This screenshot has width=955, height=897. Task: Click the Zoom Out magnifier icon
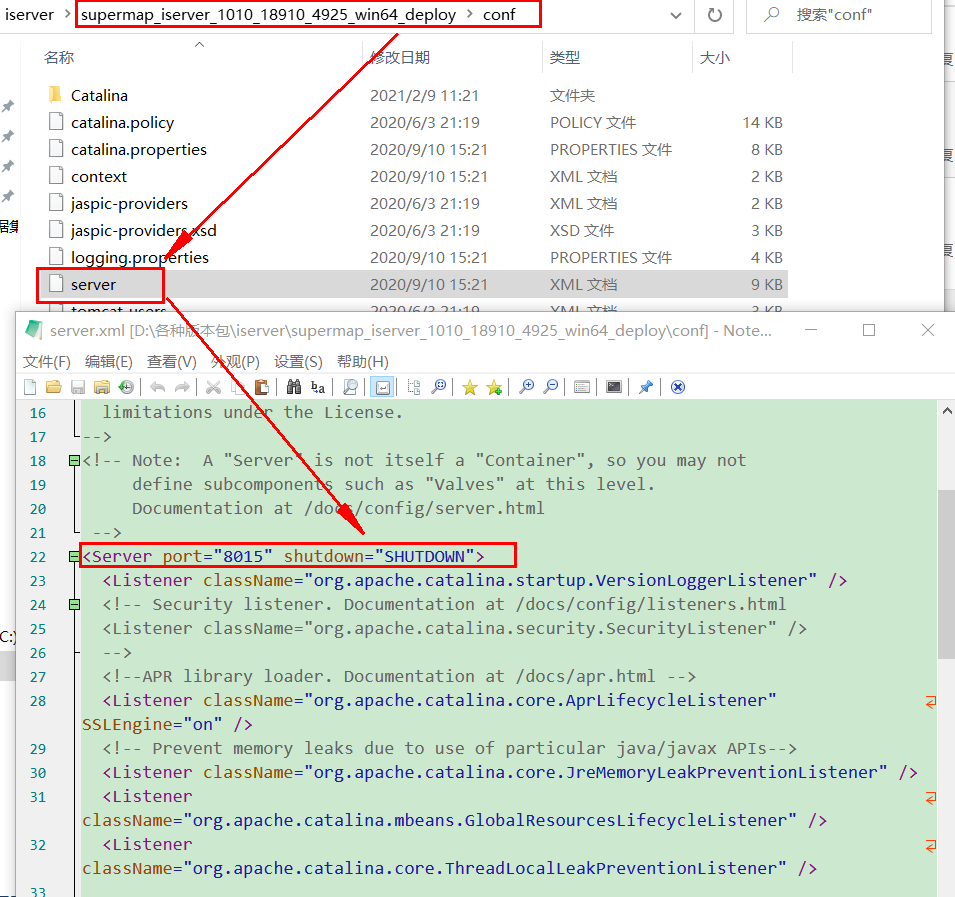[x=551, y=387]
